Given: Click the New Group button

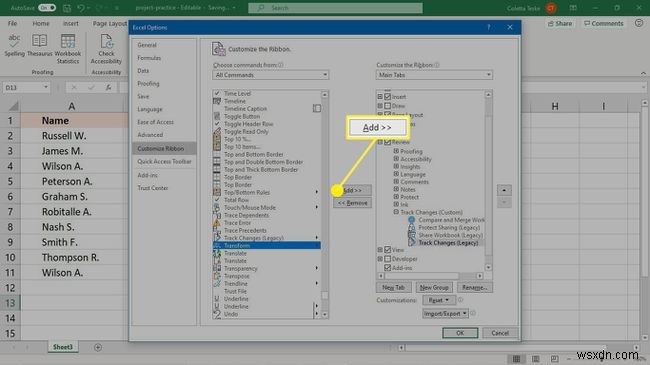Looking at the screenshot, I should point(434,287).
